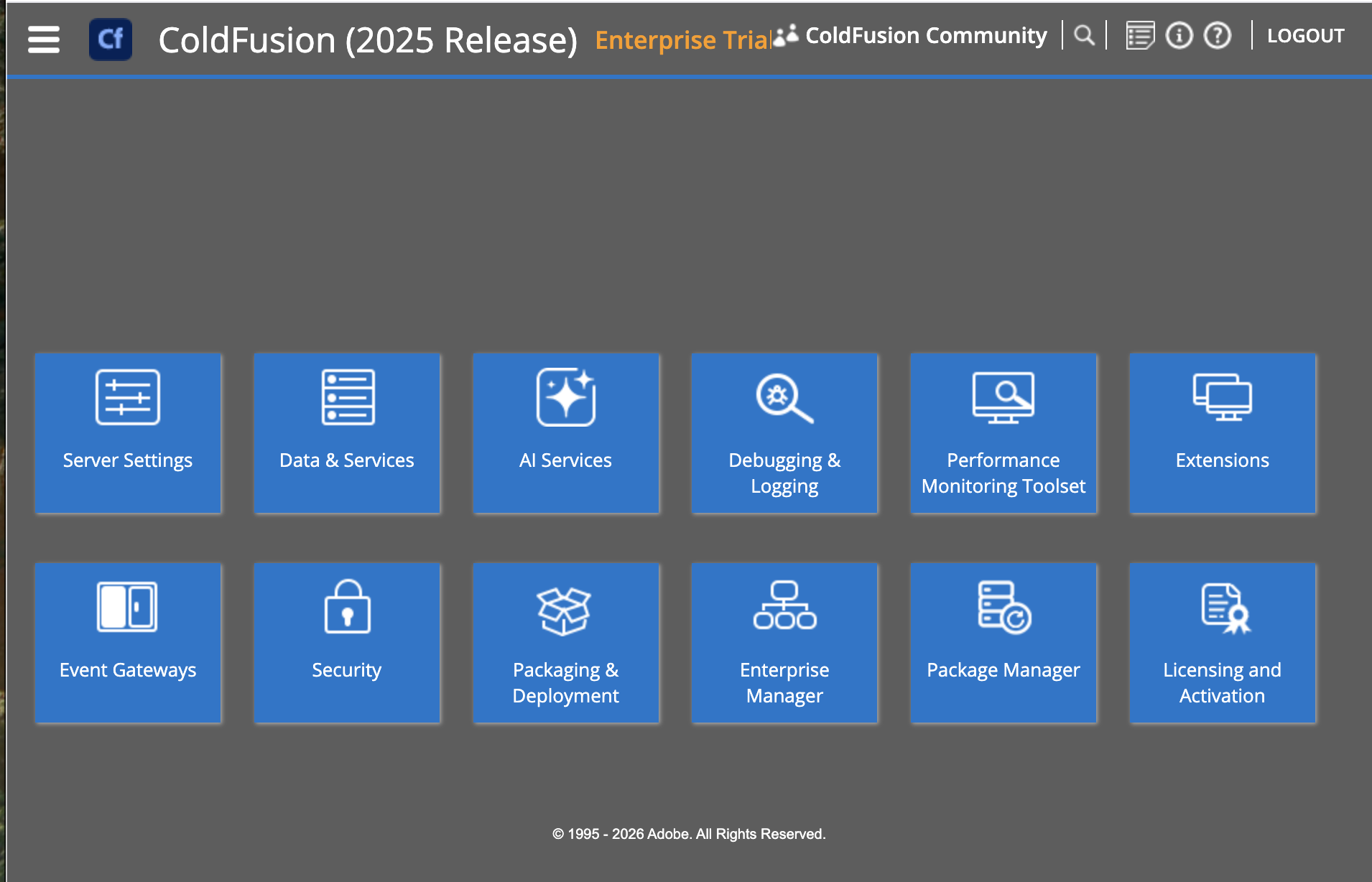Open the Event Gateways label
Image resolution: width=1372 pixels, height=882 pixels.
click(x=128, y=670)
